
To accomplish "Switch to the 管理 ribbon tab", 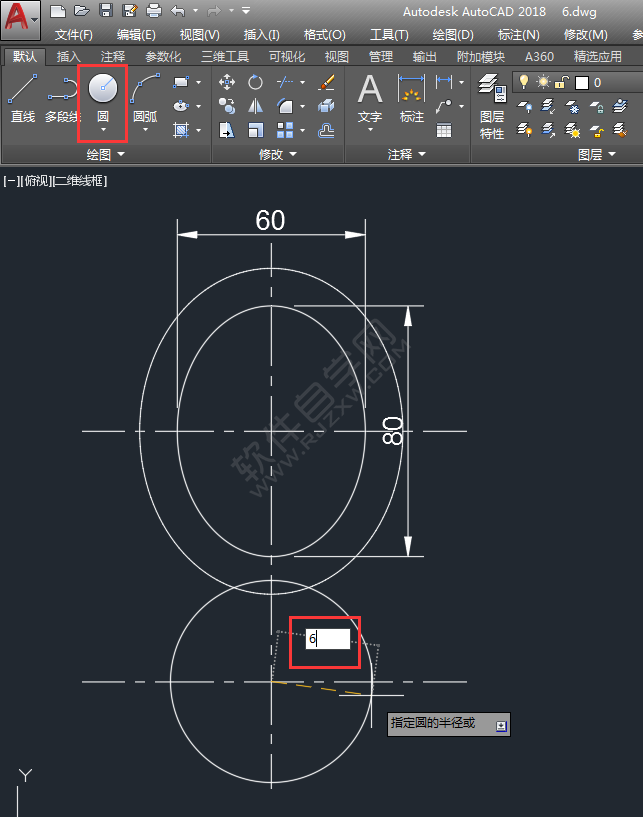I will (381, 56).
